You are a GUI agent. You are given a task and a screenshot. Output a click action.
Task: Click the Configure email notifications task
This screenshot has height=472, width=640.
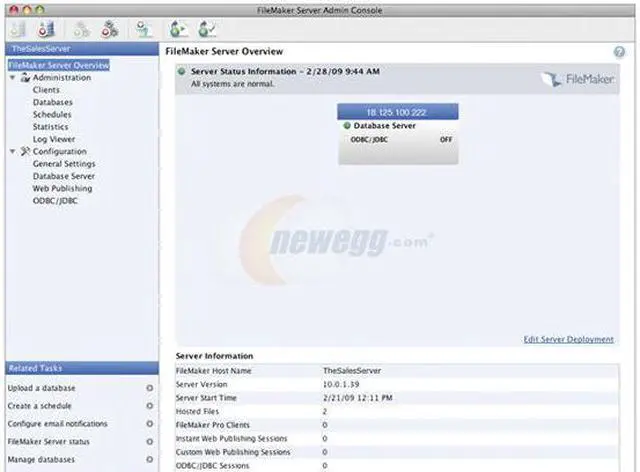coord(57,424)
